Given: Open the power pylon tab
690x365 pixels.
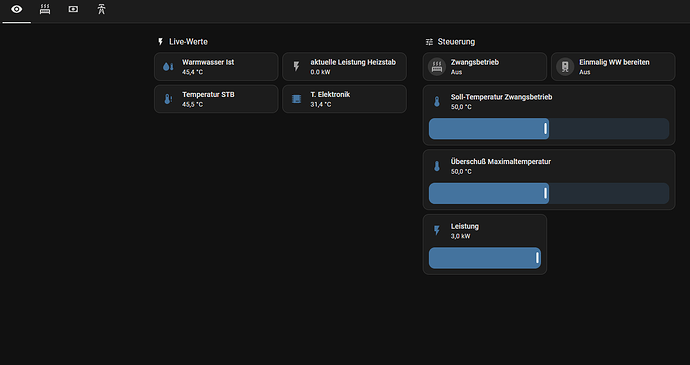Looking at the screenshot, I should point(102,9).
